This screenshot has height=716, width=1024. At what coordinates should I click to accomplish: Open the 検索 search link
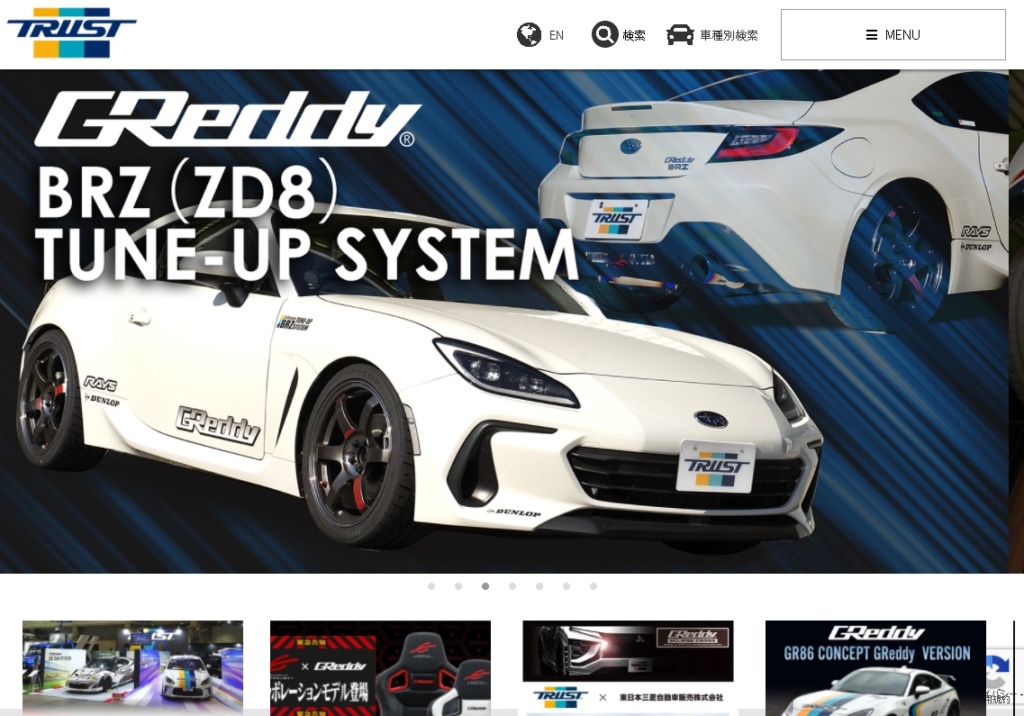pos(633,35)
